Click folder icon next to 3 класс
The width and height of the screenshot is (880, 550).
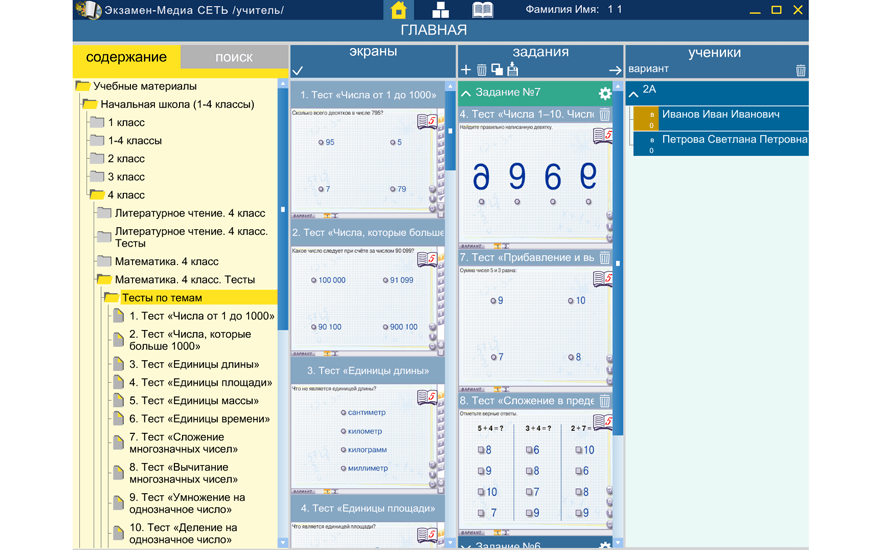(97, 177)
